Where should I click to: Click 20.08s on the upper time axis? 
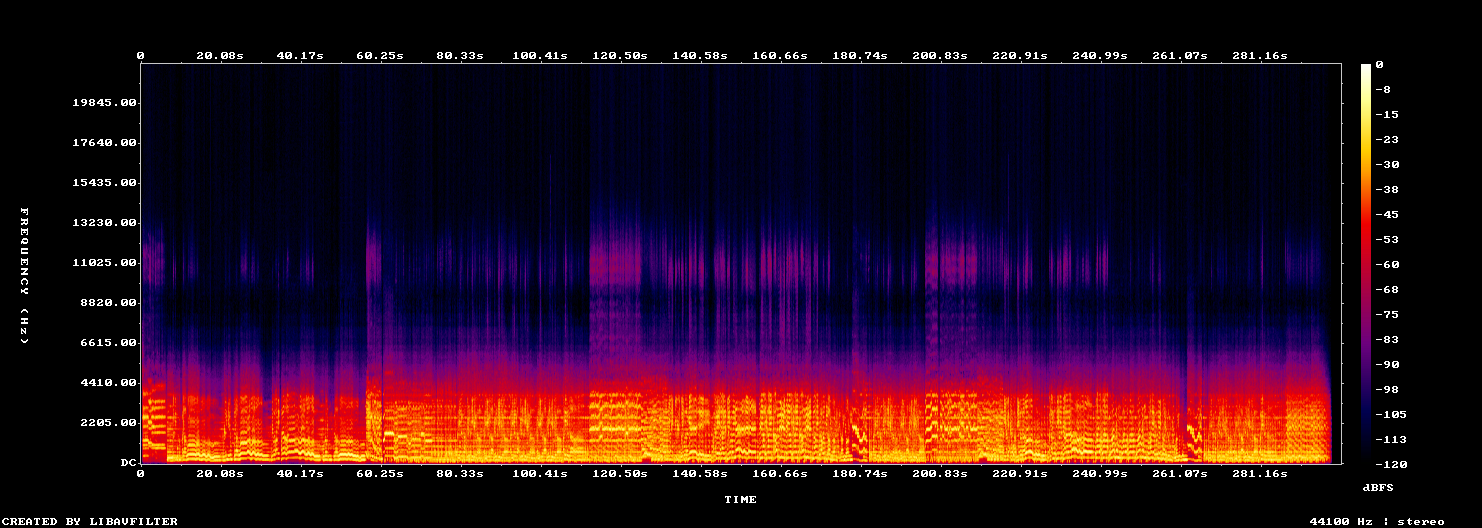point(220,56)
